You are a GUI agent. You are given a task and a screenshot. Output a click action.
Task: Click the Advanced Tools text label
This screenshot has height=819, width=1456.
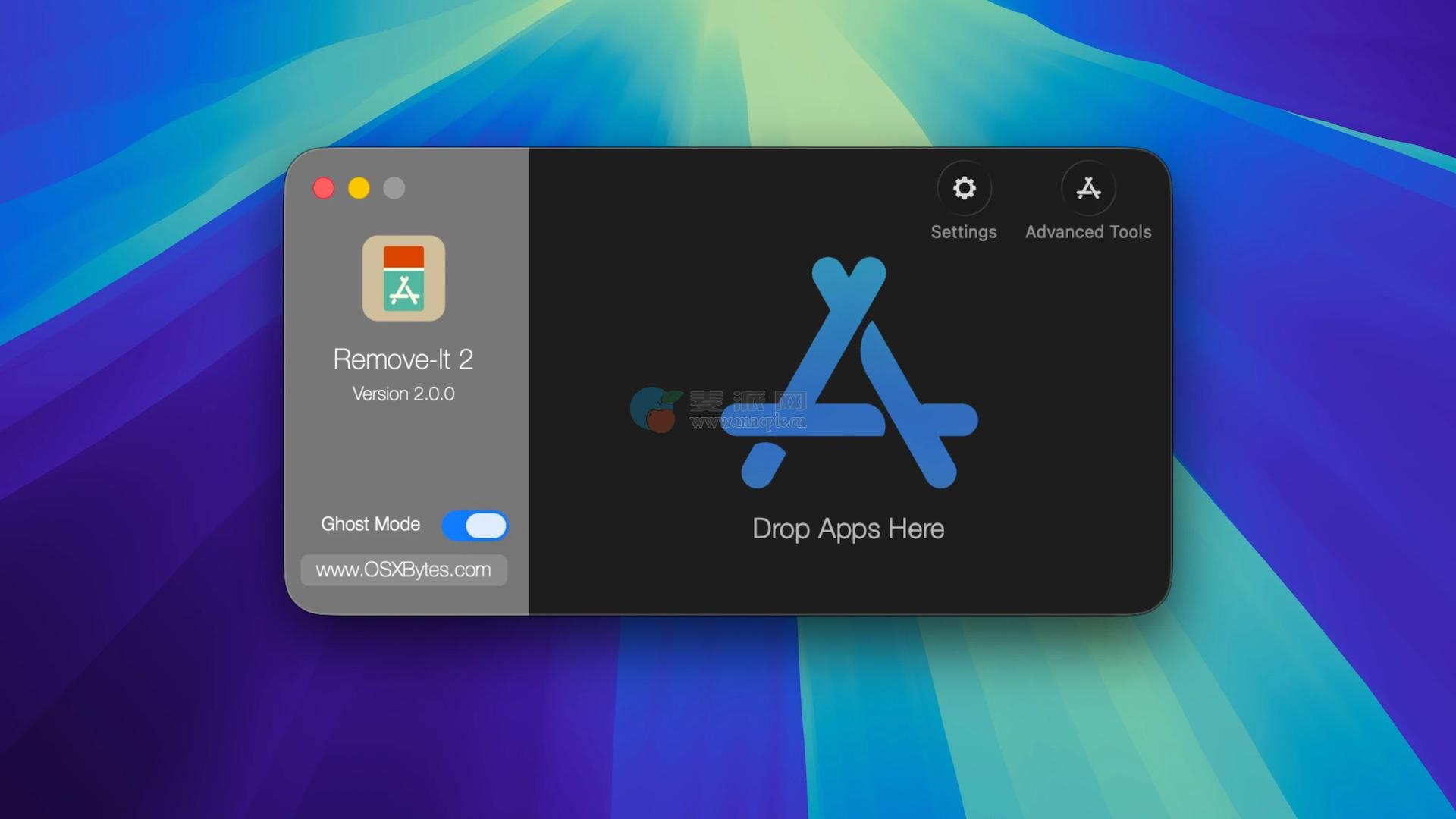pyautogui.click(x=1088, y=232)
